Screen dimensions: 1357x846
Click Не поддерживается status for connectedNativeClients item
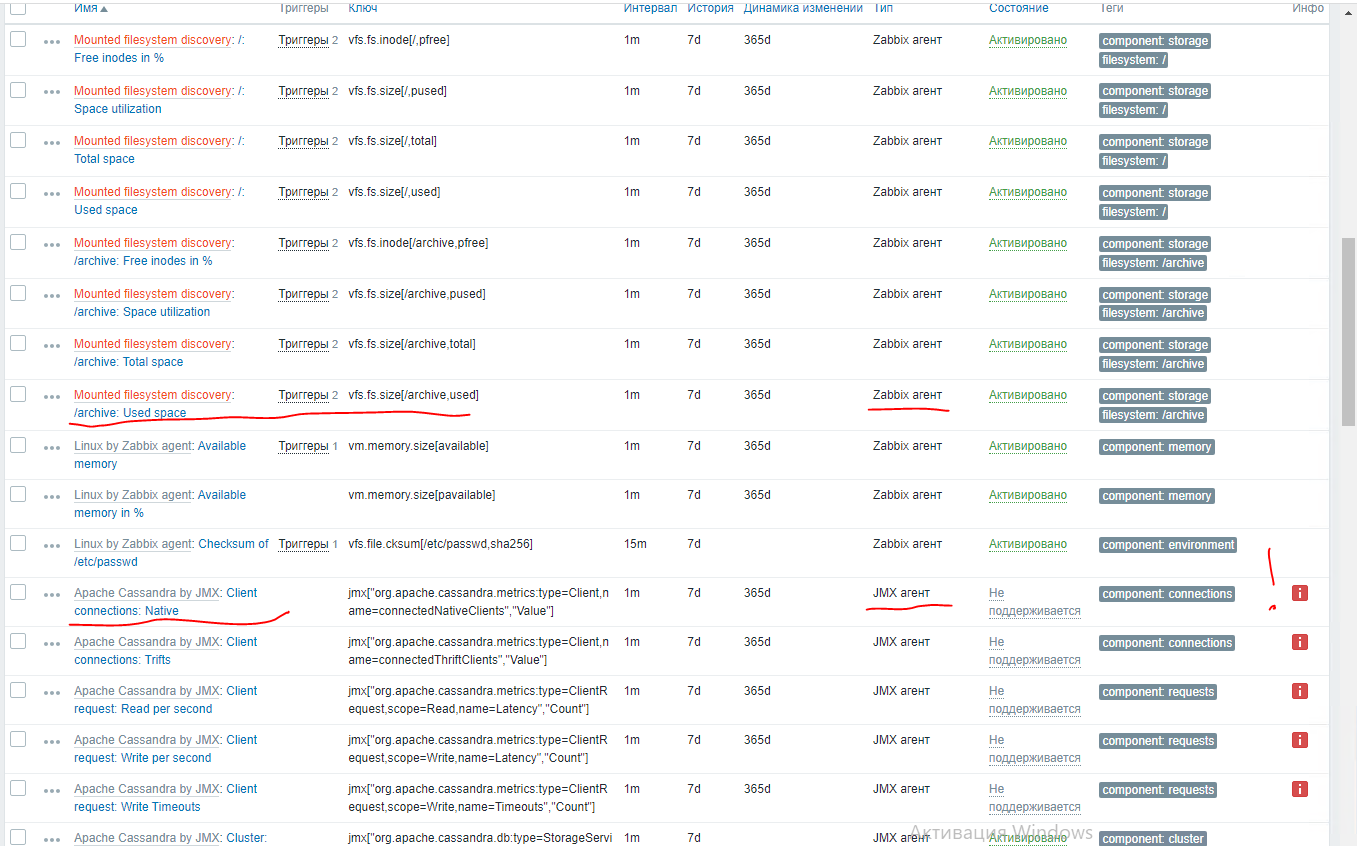[1035, 602]
